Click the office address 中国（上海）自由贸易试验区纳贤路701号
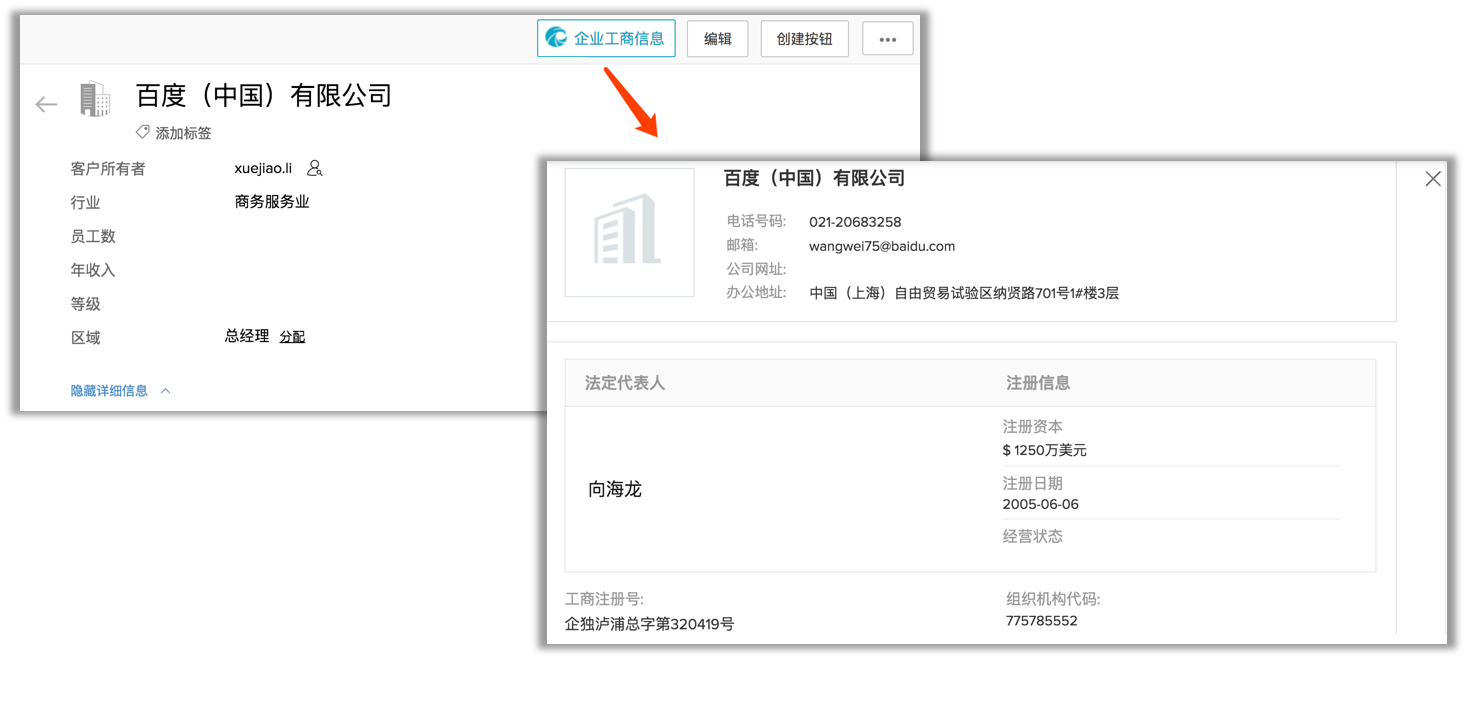Viewport: 1477px width, 726px height. [964, 293]
